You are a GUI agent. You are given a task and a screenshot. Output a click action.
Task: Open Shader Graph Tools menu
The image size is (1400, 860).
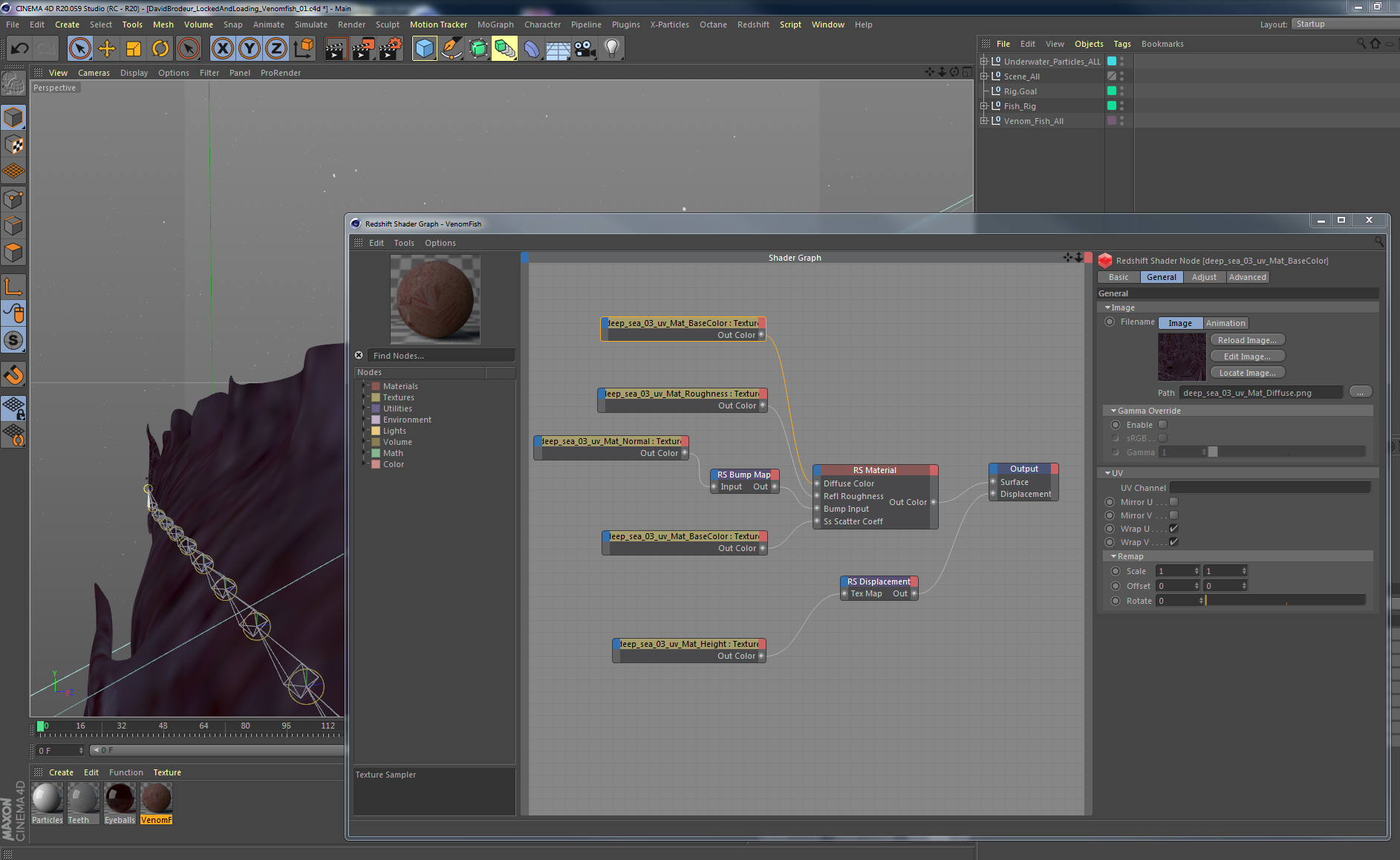(x=404, y=243)
